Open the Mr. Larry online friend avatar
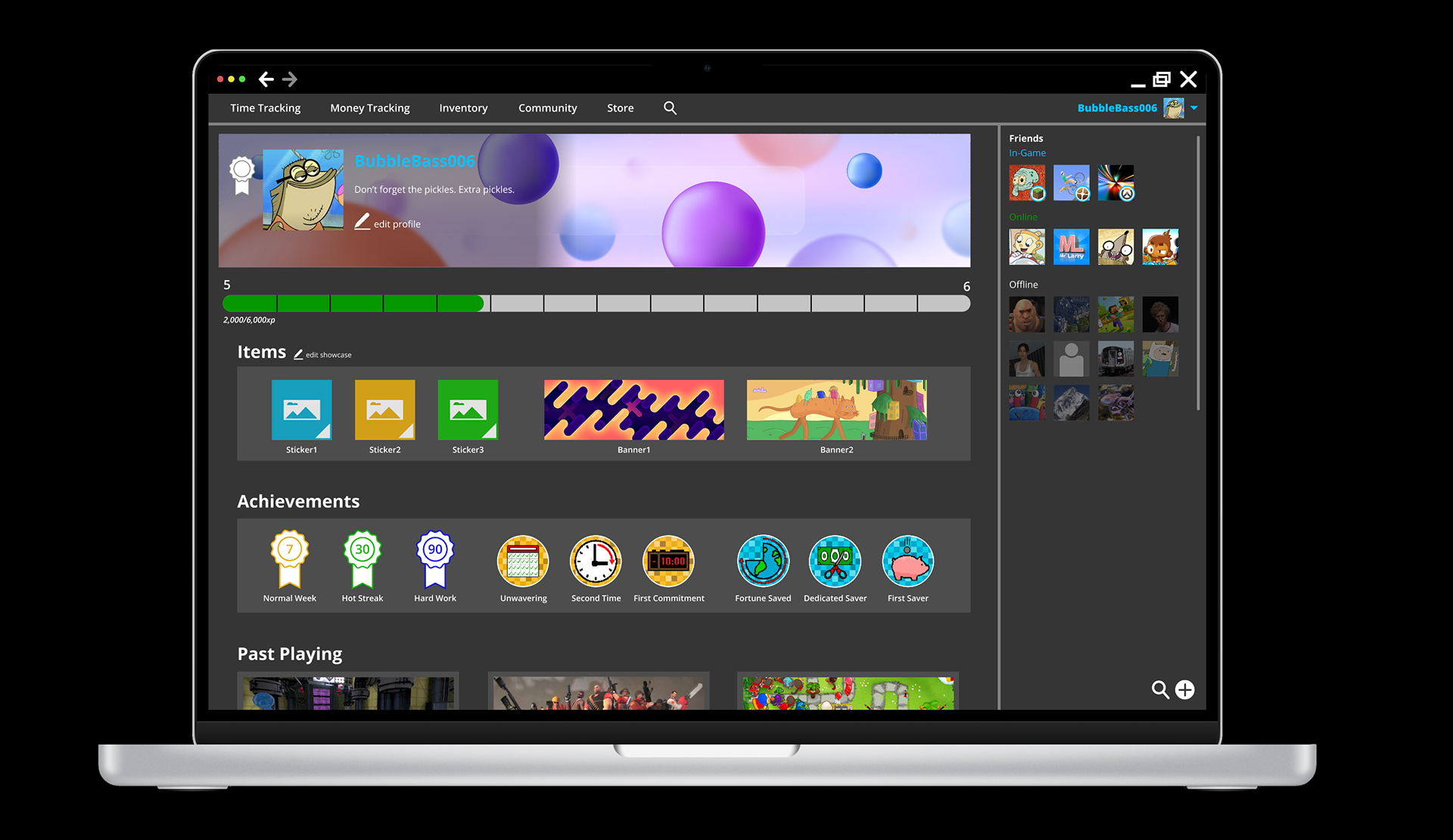The height and width of the screenshot is (840, 1453). click(1072, 247)
